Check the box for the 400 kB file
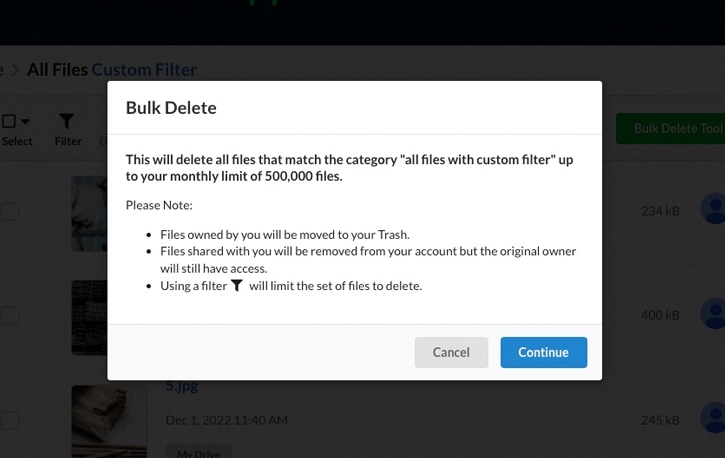This screenshot has width=725, height=458. click(9, 316)
